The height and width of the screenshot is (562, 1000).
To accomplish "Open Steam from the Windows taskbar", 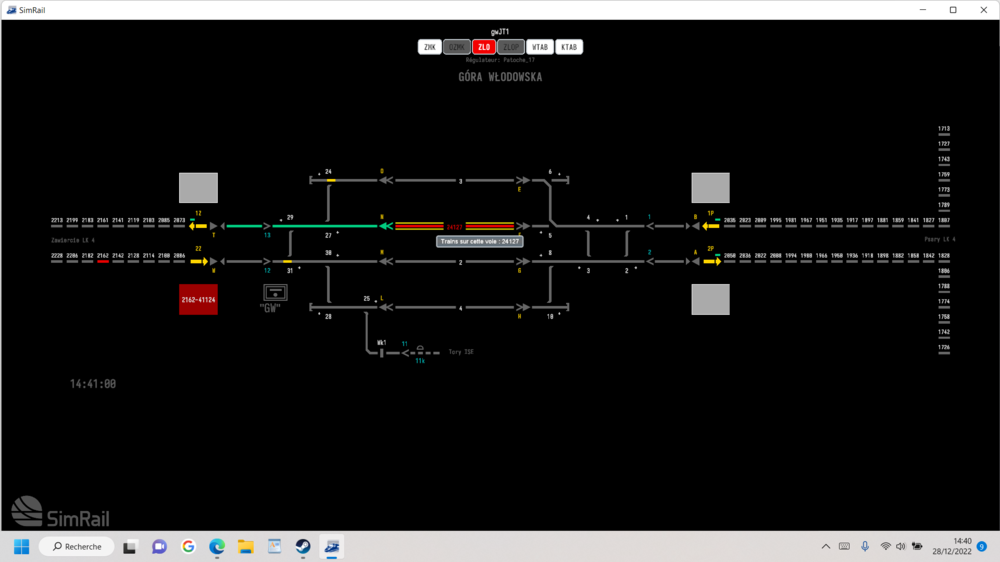I will click(x=302, y=547).
